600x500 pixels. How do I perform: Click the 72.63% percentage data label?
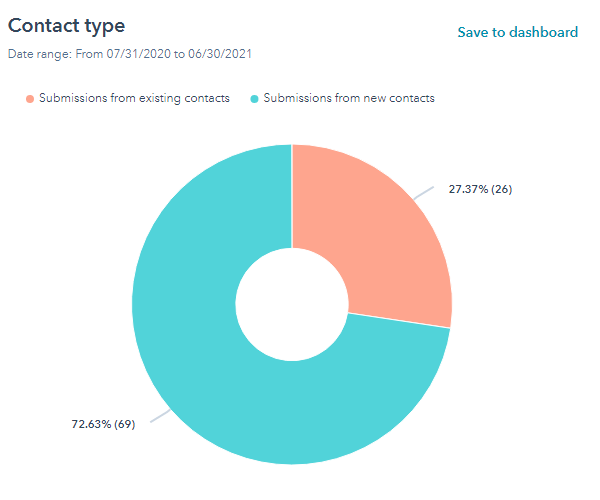[x=94, y=425]
